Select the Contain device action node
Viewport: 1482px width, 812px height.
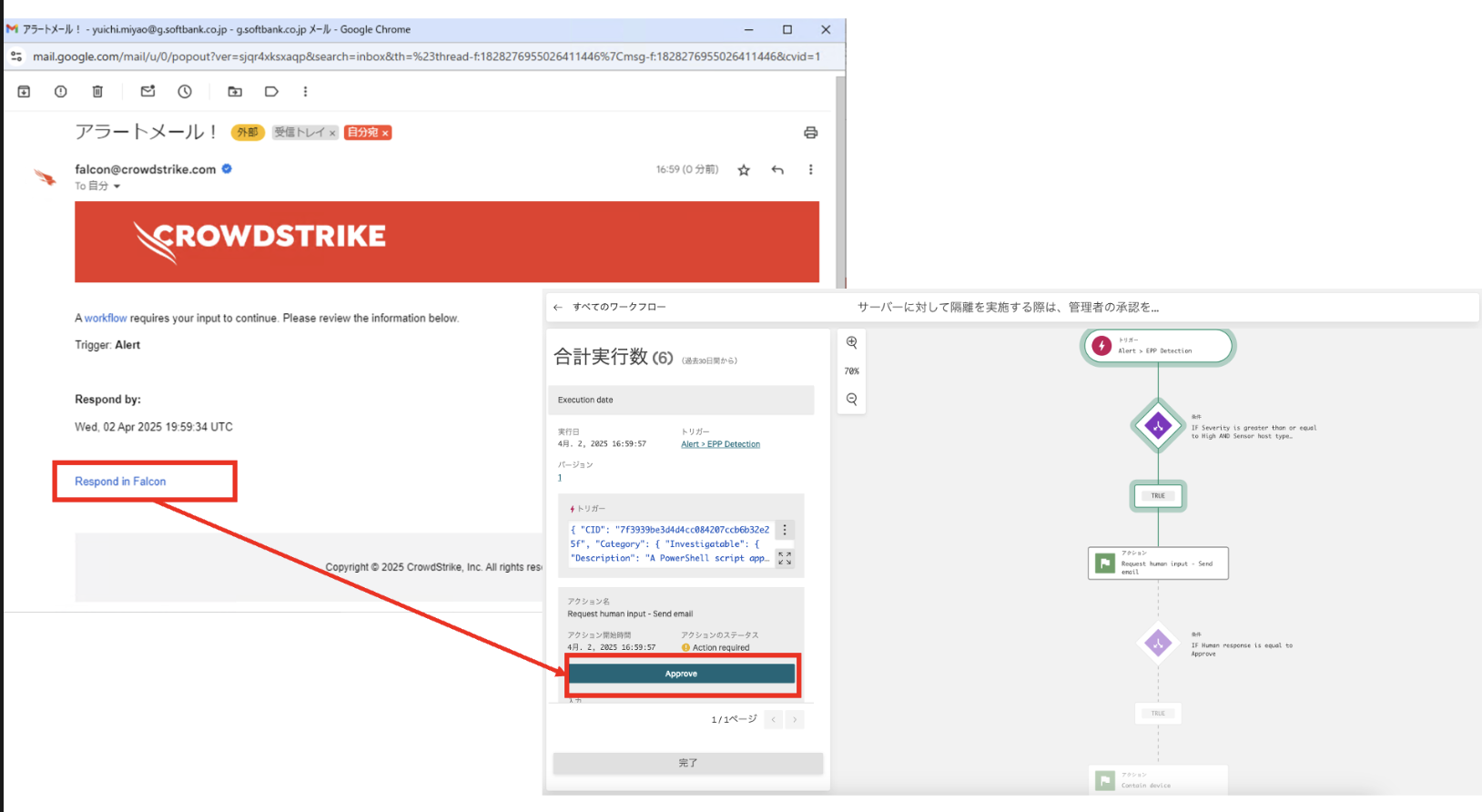click(x=1158, y=780)
